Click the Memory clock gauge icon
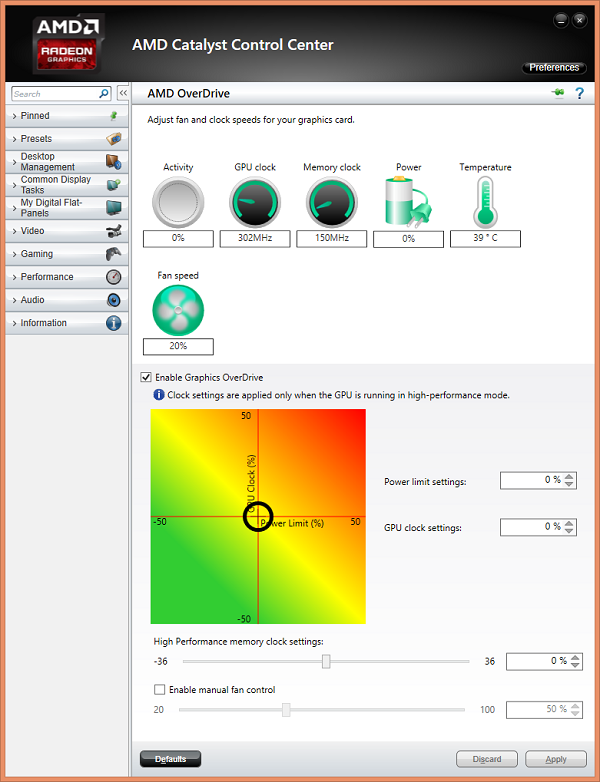Image resolution: width=600 pixels, height=782 pixels. click(331, 202)
